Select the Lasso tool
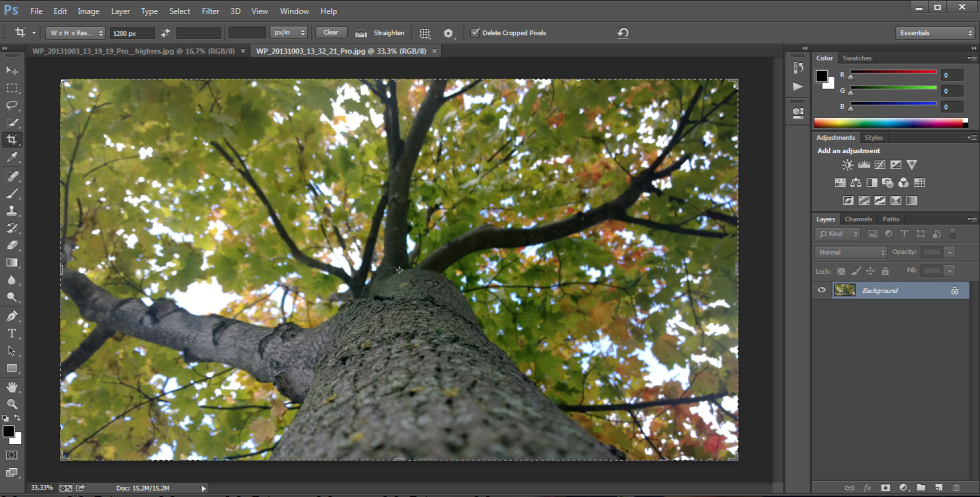This screenshot has height=497, width=980. tap(12, 105)
